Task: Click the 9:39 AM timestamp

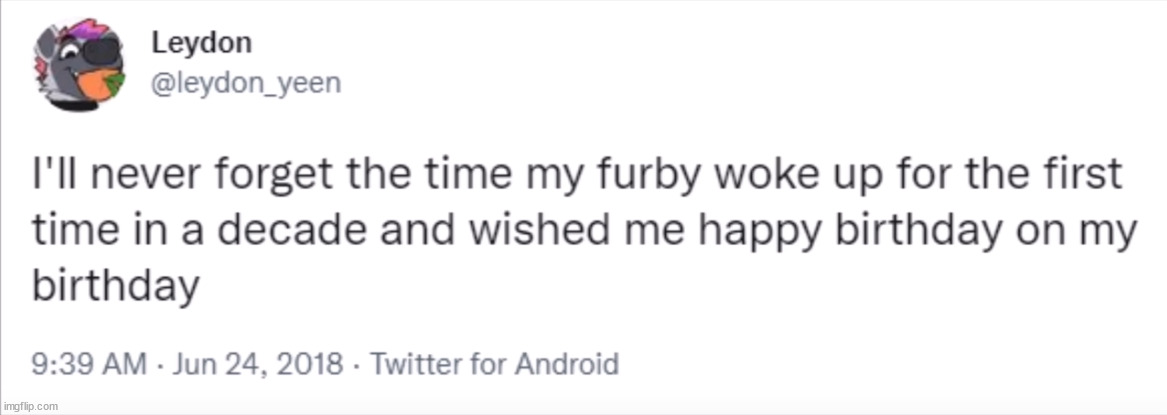Action: click(89, 364)
